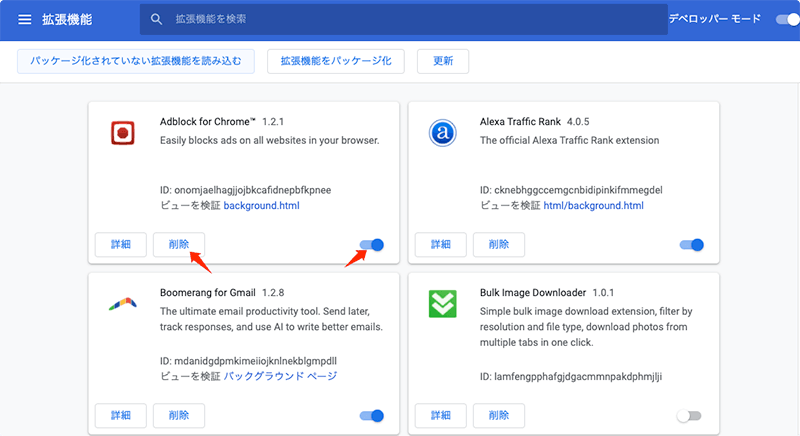Screen dimensions: 800x436
Task: Click the 更新 button
Action: click(x=443, y=61)
